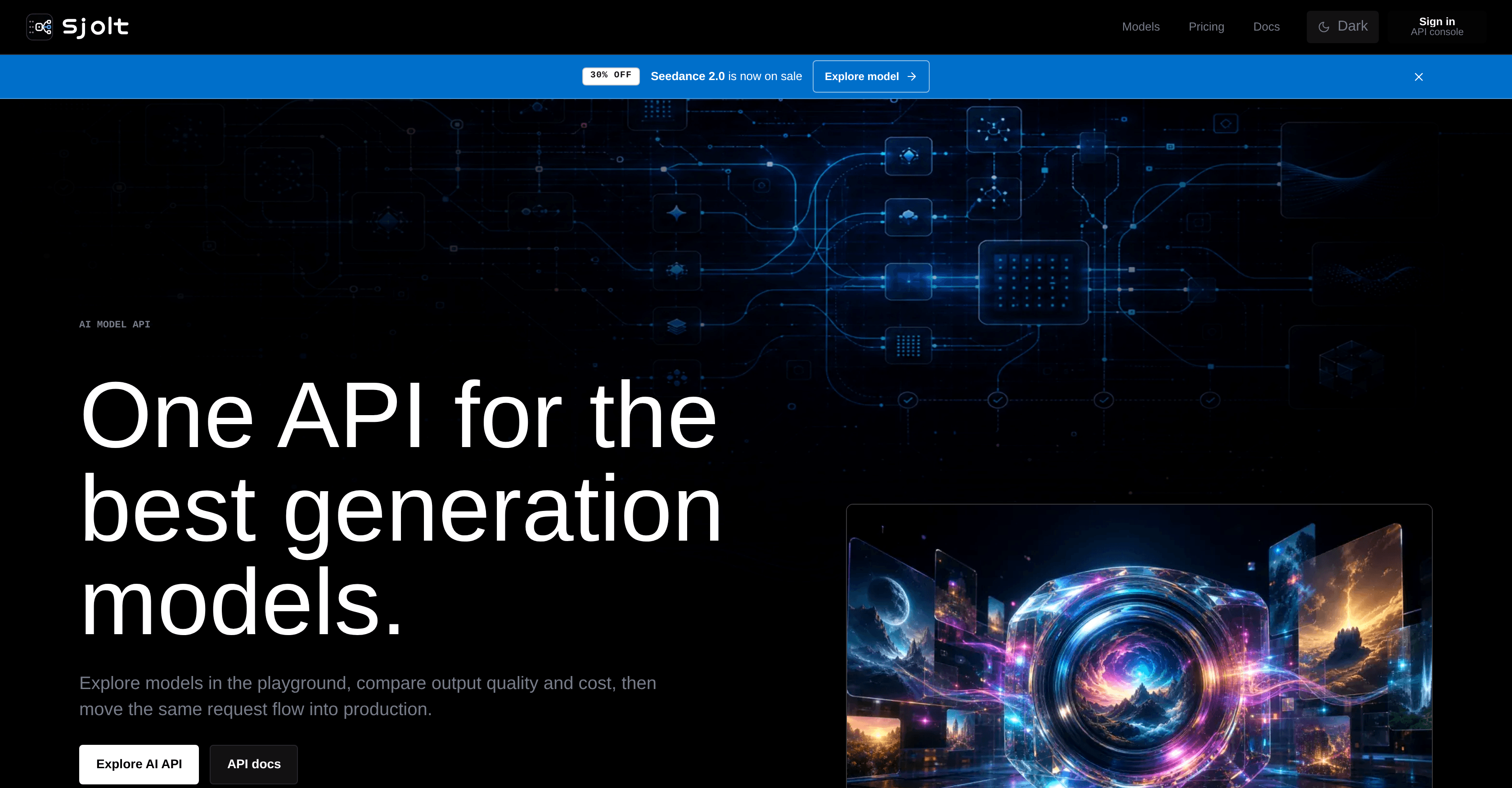Viewport: 1512px width, 788px height.
Task: Go to the Pricing page
Action: (1206, 27)
